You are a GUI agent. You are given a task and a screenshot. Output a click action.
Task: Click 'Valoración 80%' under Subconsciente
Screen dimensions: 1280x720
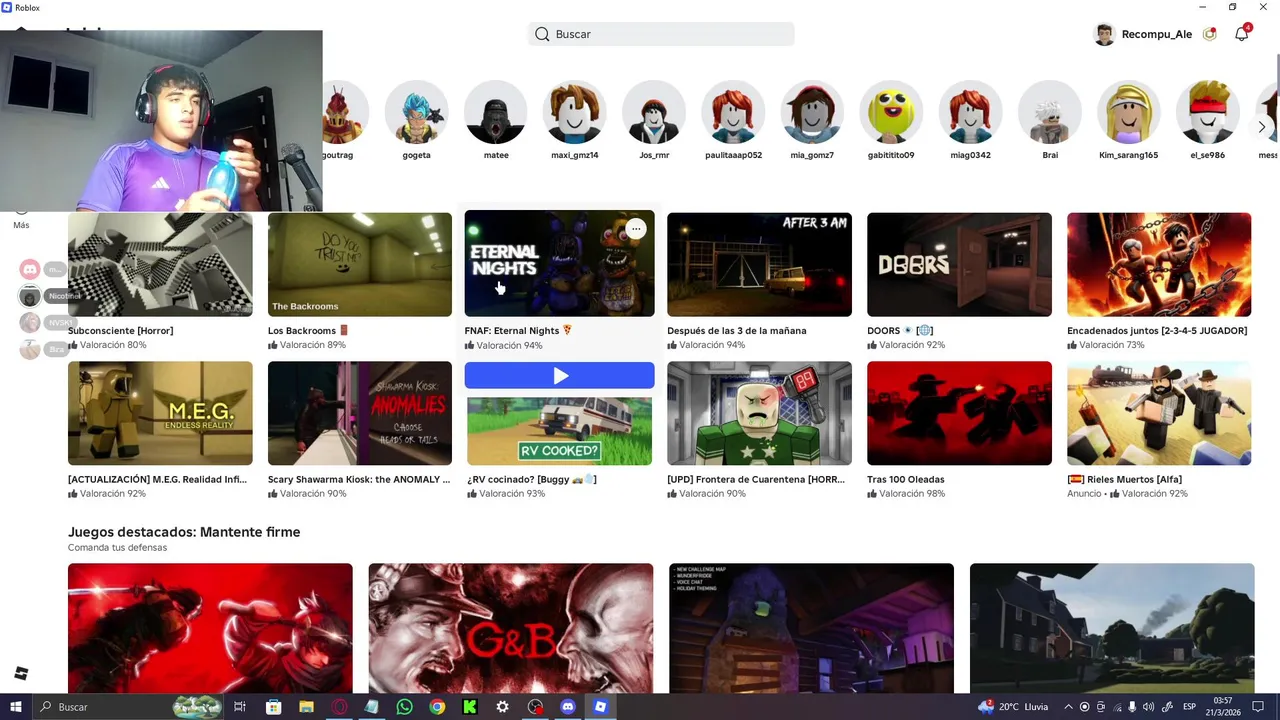pos(107,345)
